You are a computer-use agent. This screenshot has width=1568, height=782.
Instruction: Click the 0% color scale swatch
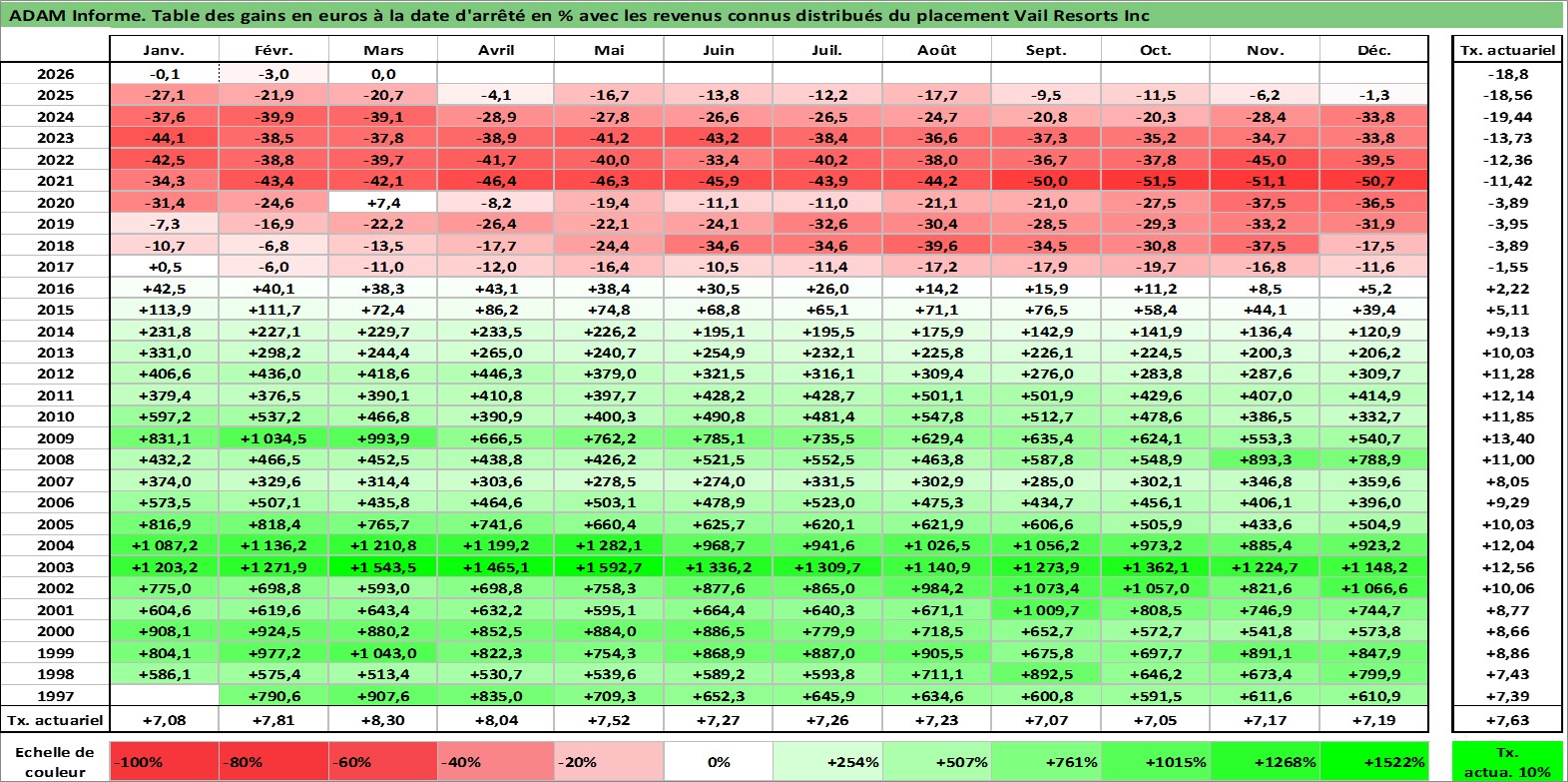pyautogui.click(x=719, y=761)
